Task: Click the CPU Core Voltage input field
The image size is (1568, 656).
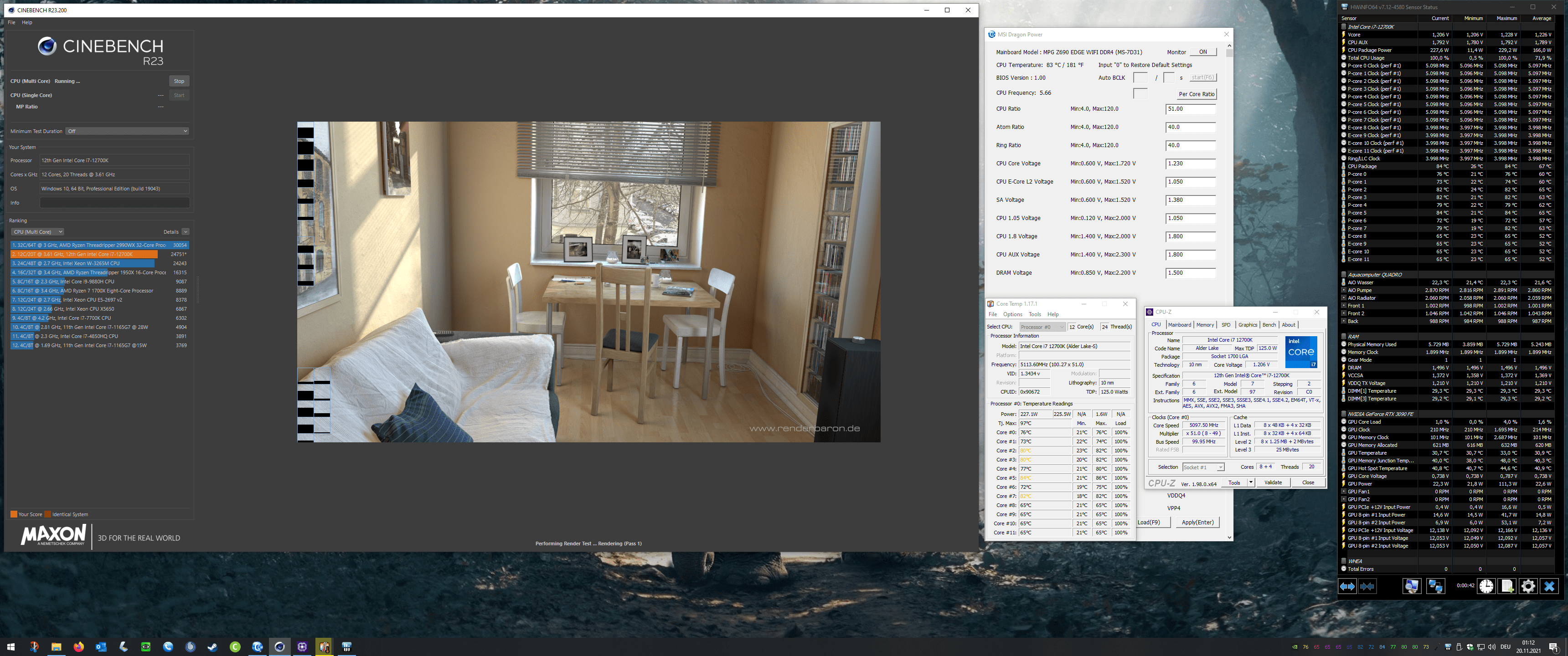Action: 1190,164
